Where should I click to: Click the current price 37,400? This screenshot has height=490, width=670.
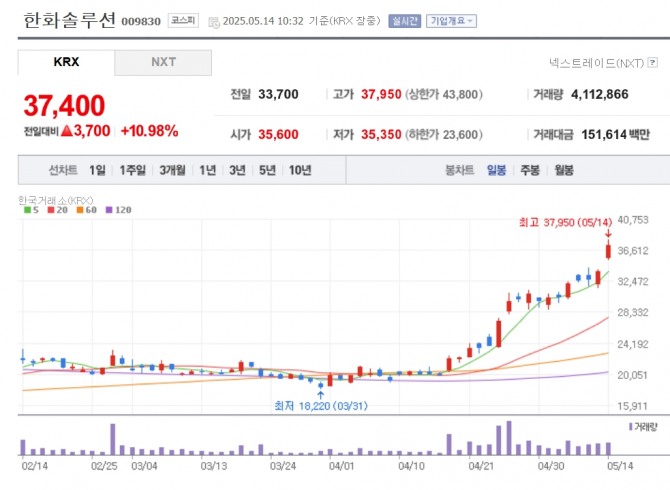(x=64, y=106)
